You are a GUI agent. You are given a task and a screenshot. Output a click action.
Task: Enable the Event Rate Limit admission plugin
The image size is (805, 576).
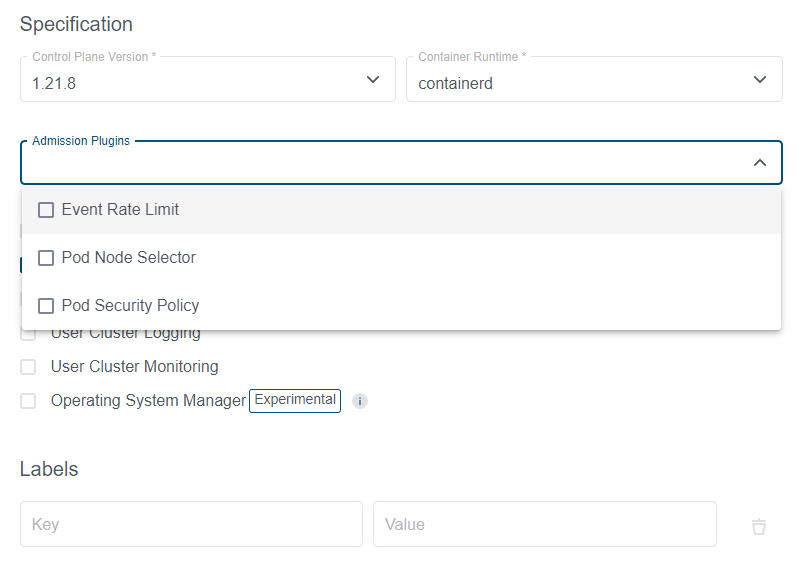(x=45, y=209)
